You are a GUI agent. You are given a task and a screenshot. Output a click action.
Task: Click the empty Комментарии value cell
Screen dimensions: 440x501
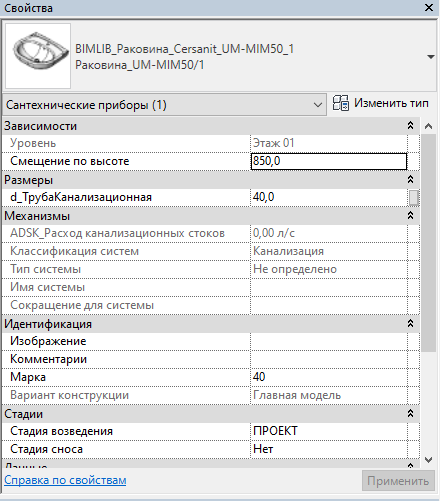click(329, 359)
